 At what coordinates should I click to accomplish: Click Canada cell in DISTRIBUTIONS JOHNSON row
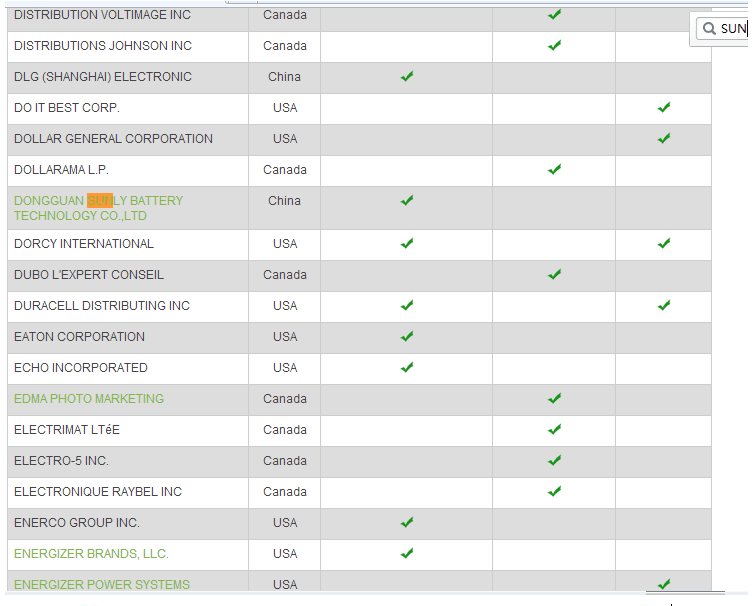[285, 46]
